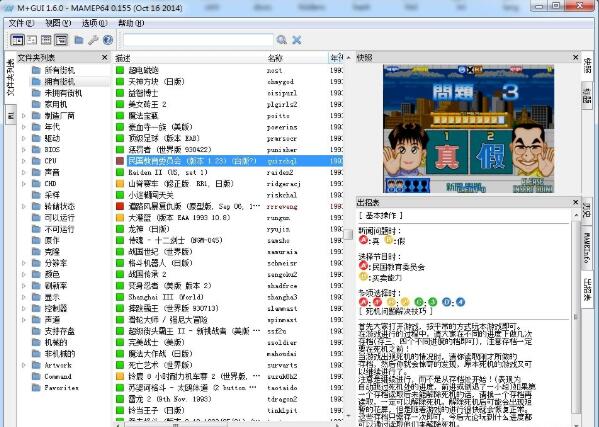Close the 快照 snapshot panel
The image size is (599, 427).
click(x=576, y=57)
